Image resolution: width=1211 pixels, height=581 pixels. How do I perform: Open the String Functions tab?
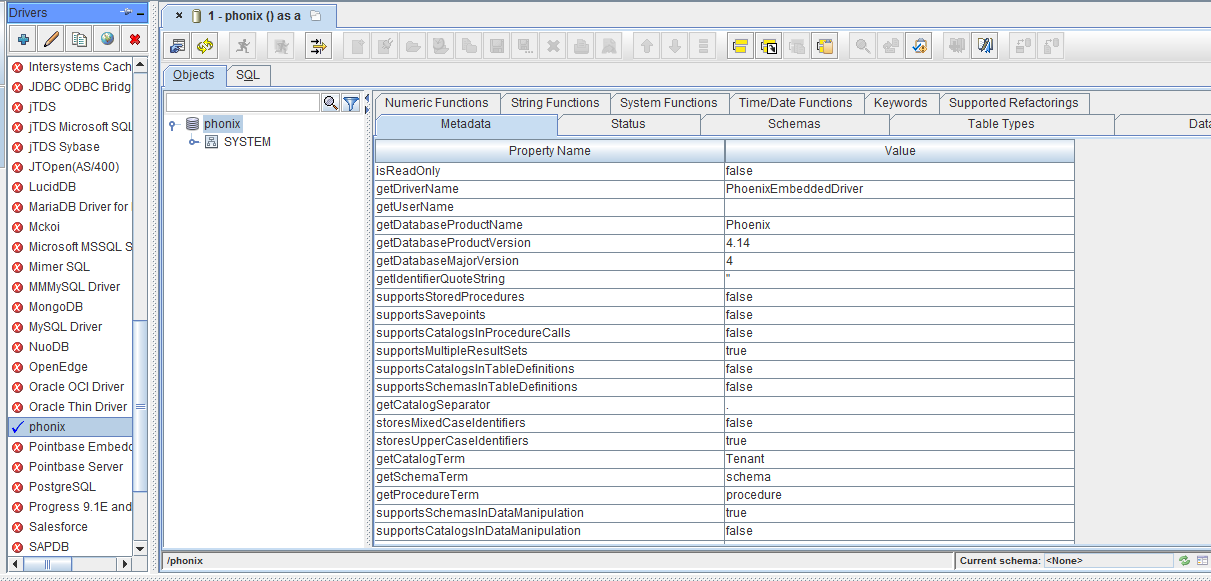click(554, 103)
